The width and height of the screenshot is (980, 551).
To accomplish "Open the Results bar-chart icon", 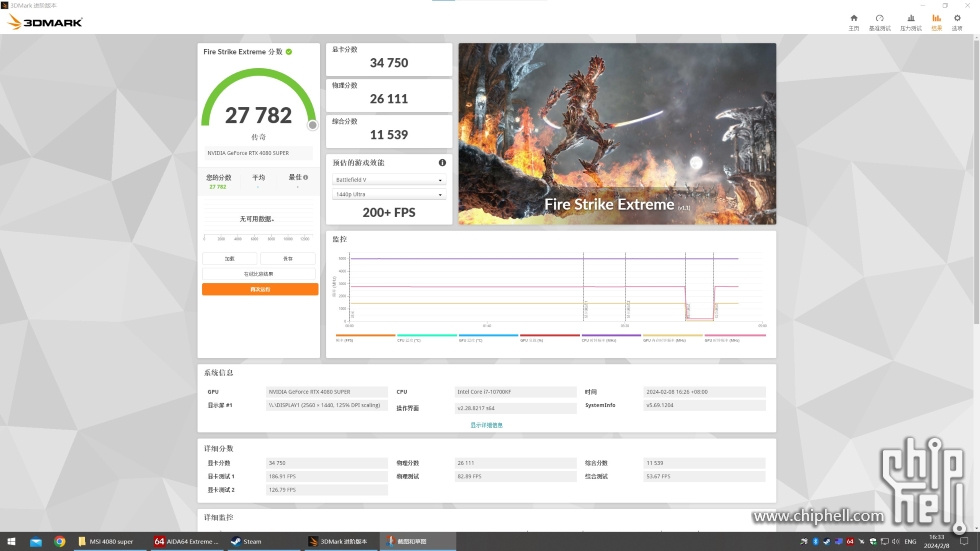I will [936, 18].
